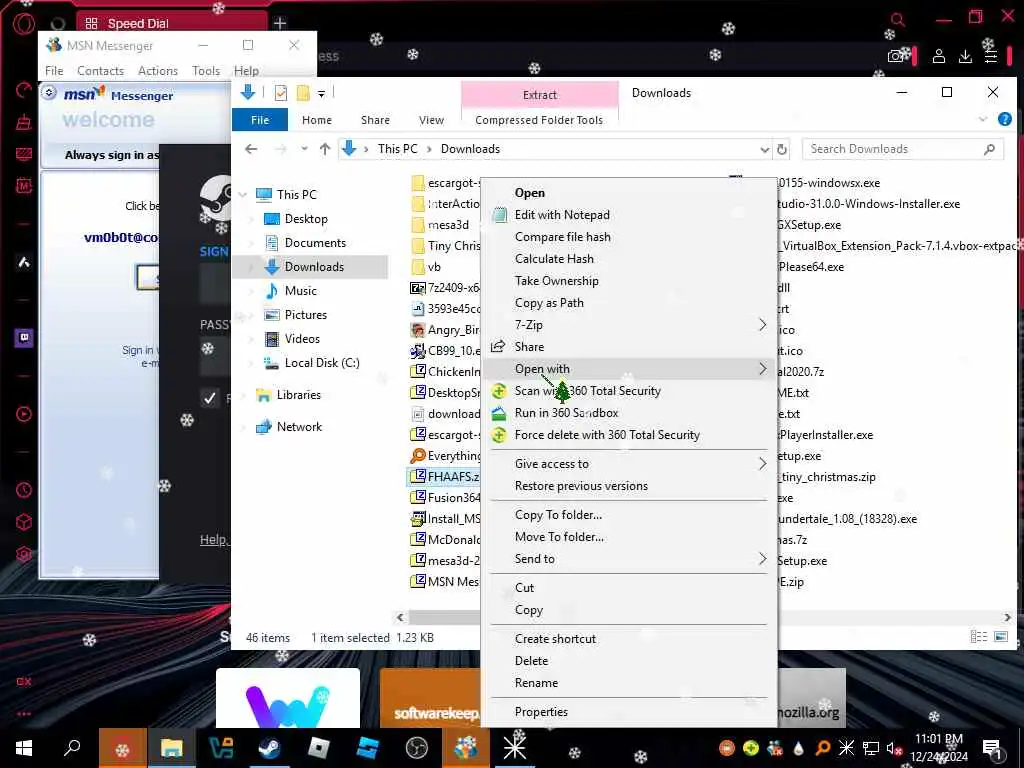This screenshot has width=1024, height=768.
Task: Click Run in 360 Sandbox icon
Action: click(499, 413)
